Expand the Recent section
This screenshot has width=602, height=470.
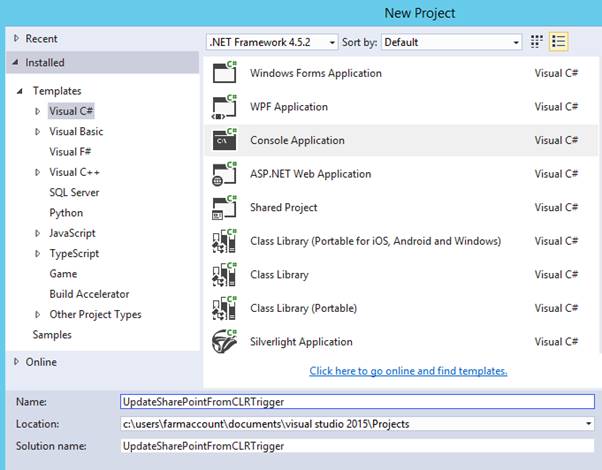[16, 38]
